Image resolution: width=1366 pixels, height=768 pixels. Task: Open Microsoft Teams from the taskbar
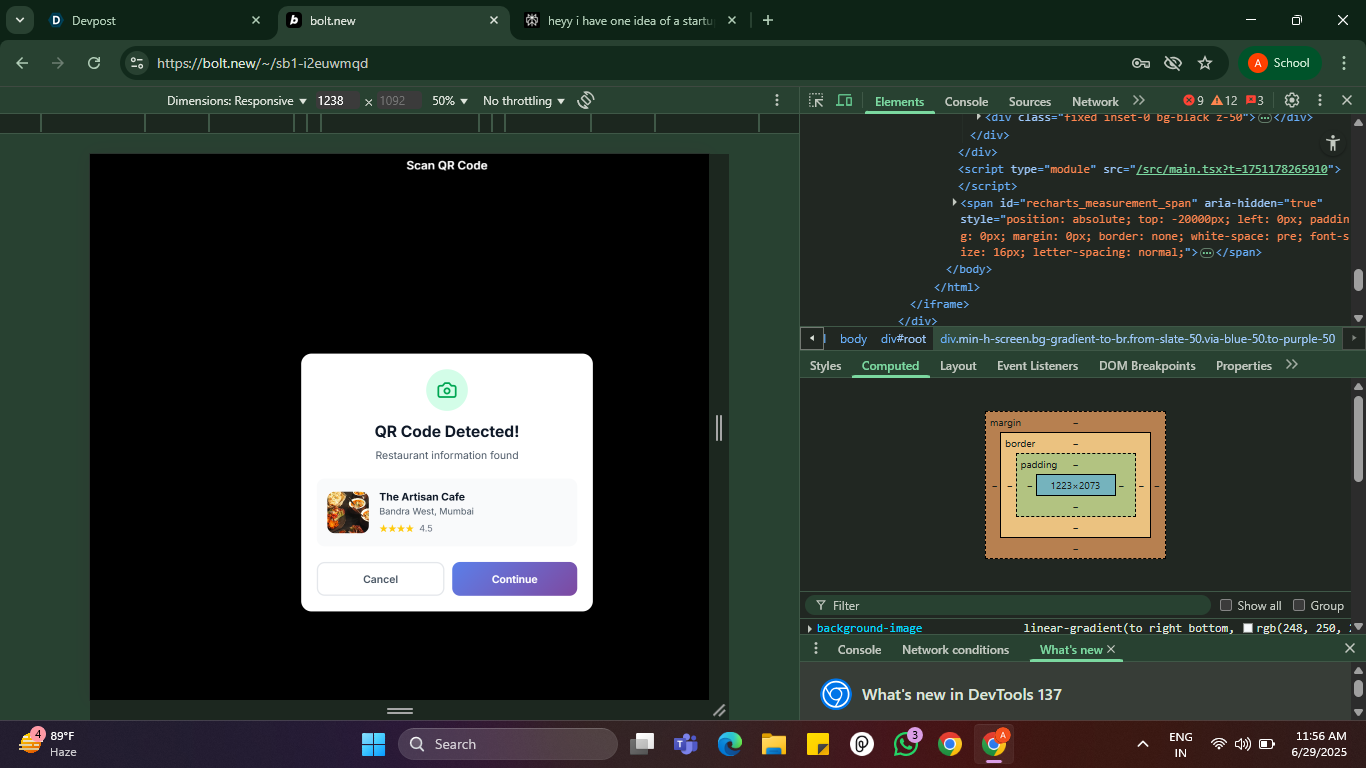[x=685, y=744]
